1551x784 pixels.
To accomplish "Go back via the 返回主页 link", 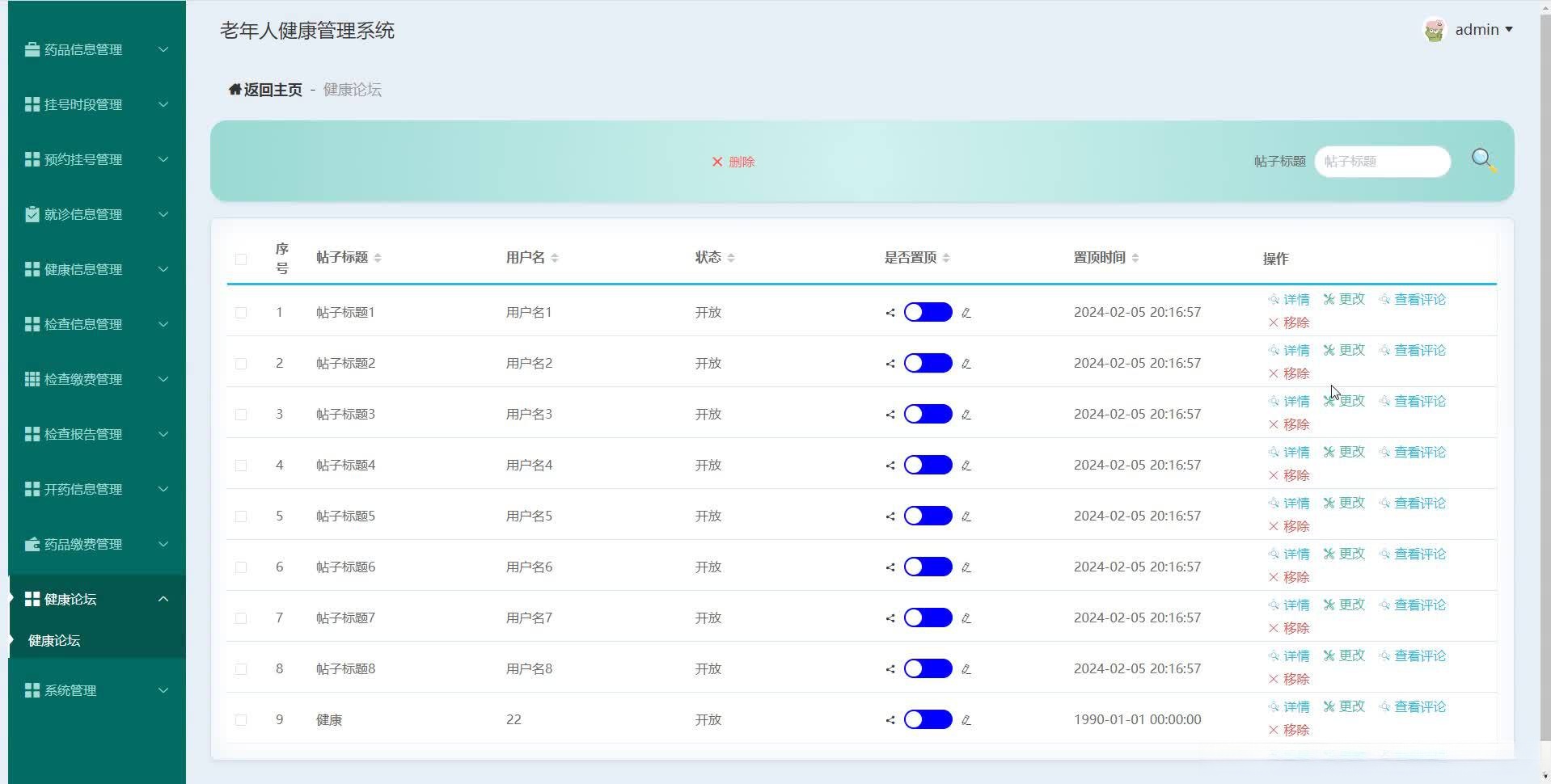I will point(273,90).
